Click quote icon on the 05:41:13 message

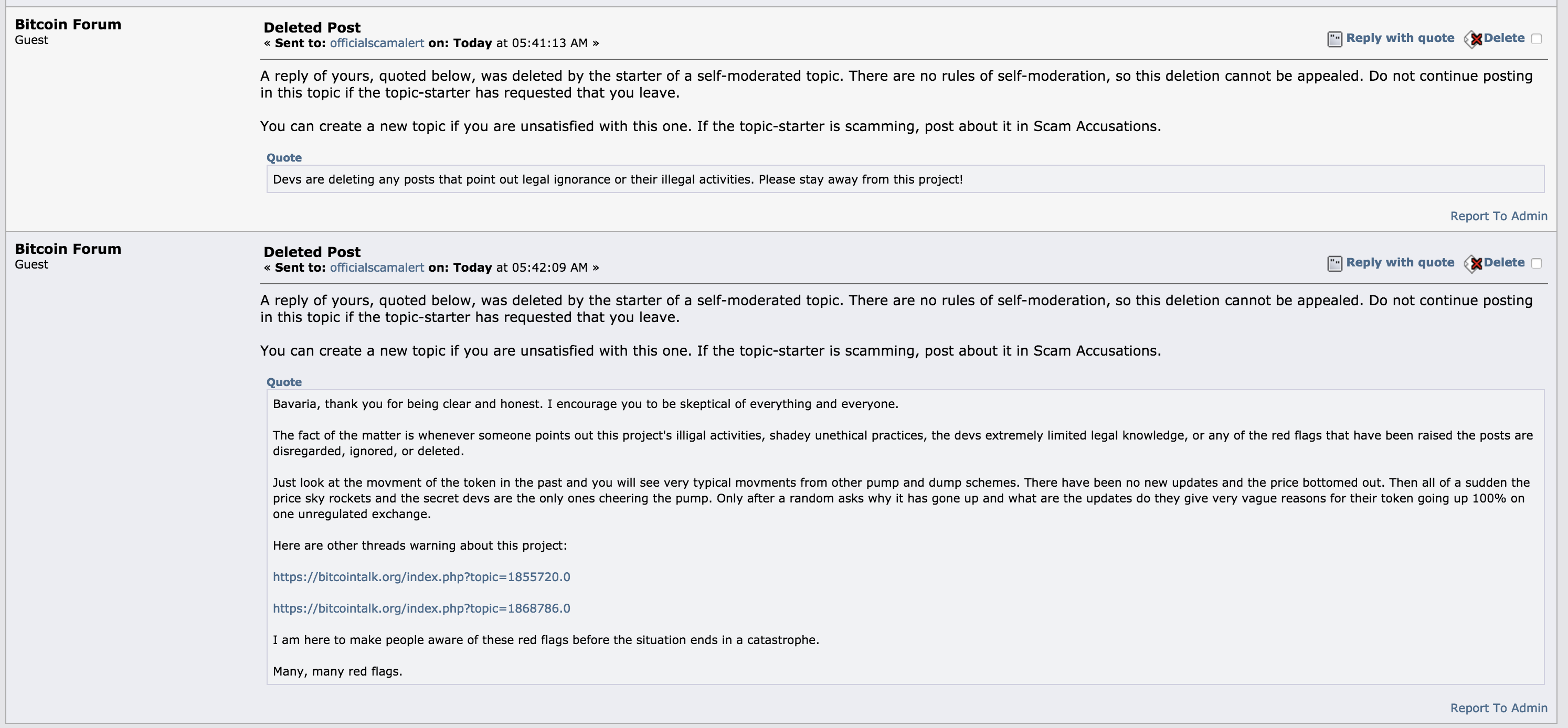pyautogui.click(x=1334, y=39)
